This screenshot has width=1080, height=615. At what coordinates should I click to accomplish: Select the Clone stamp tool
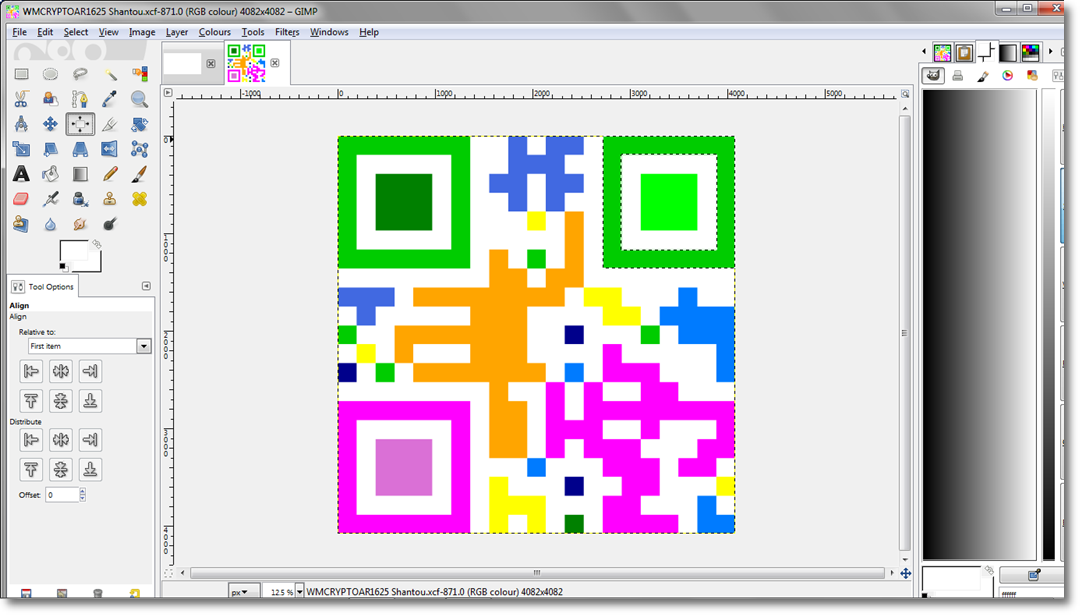[110, 199]
